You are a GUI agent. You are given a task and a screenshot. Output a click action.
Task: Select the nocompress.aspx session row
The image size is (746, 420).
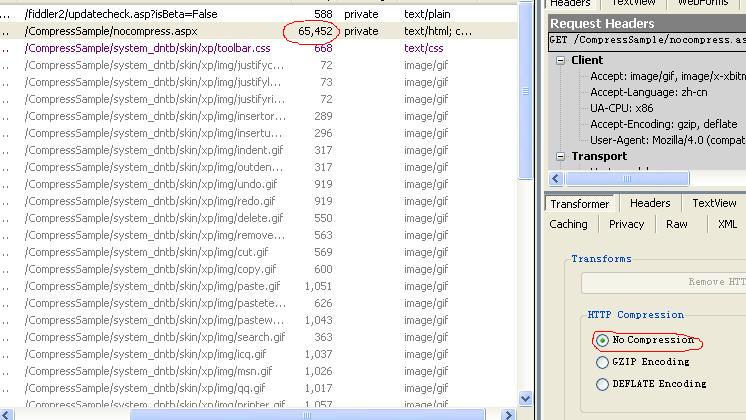[x=110, y=31]
